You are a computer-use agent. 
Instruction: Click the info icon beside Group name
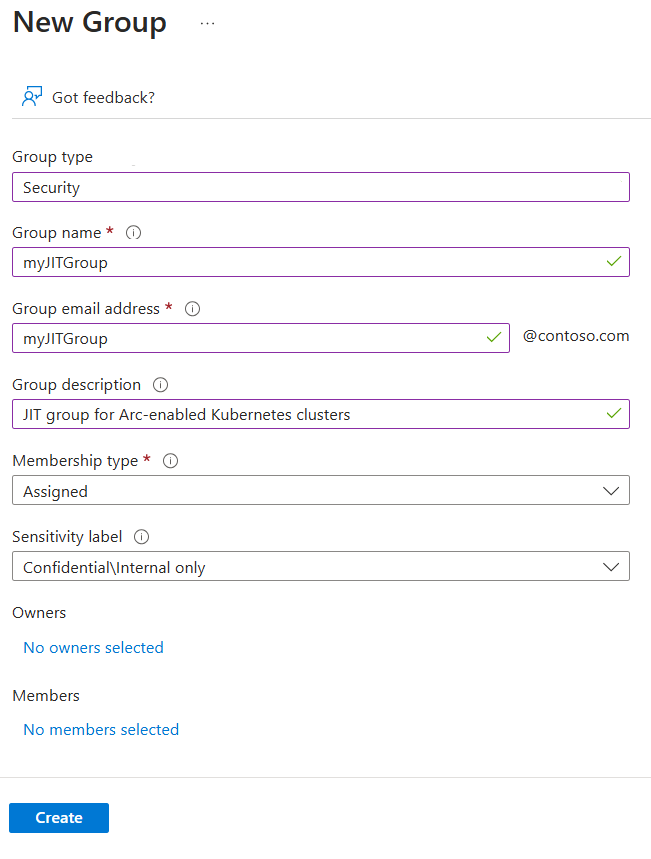133,232
